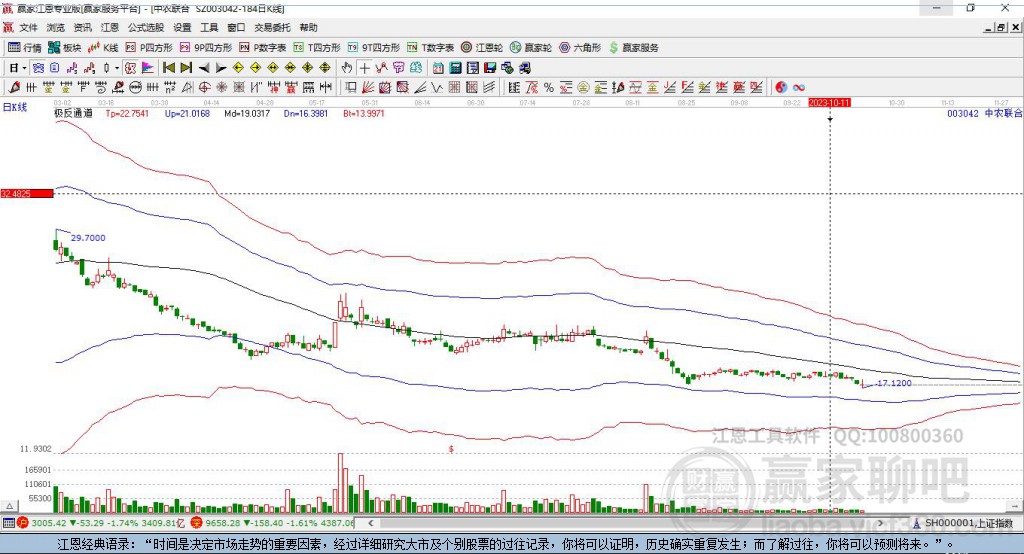Image resolution: width=1024 pixels, height=554 pixels.
Task: Open the 工具 menu
Action: coord(209,27)
